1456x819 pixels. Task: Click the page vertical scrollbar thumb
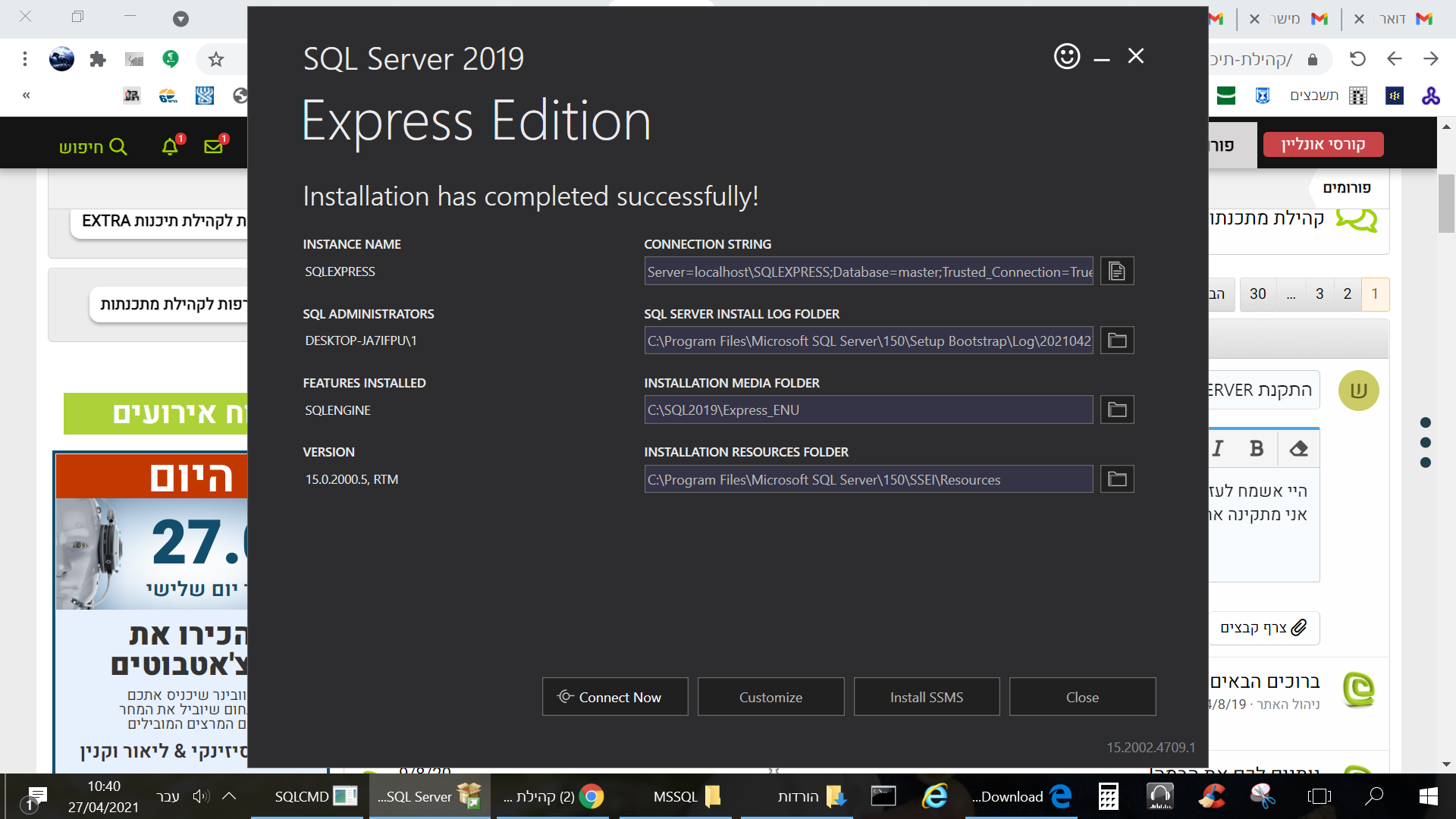(1446, 205)
